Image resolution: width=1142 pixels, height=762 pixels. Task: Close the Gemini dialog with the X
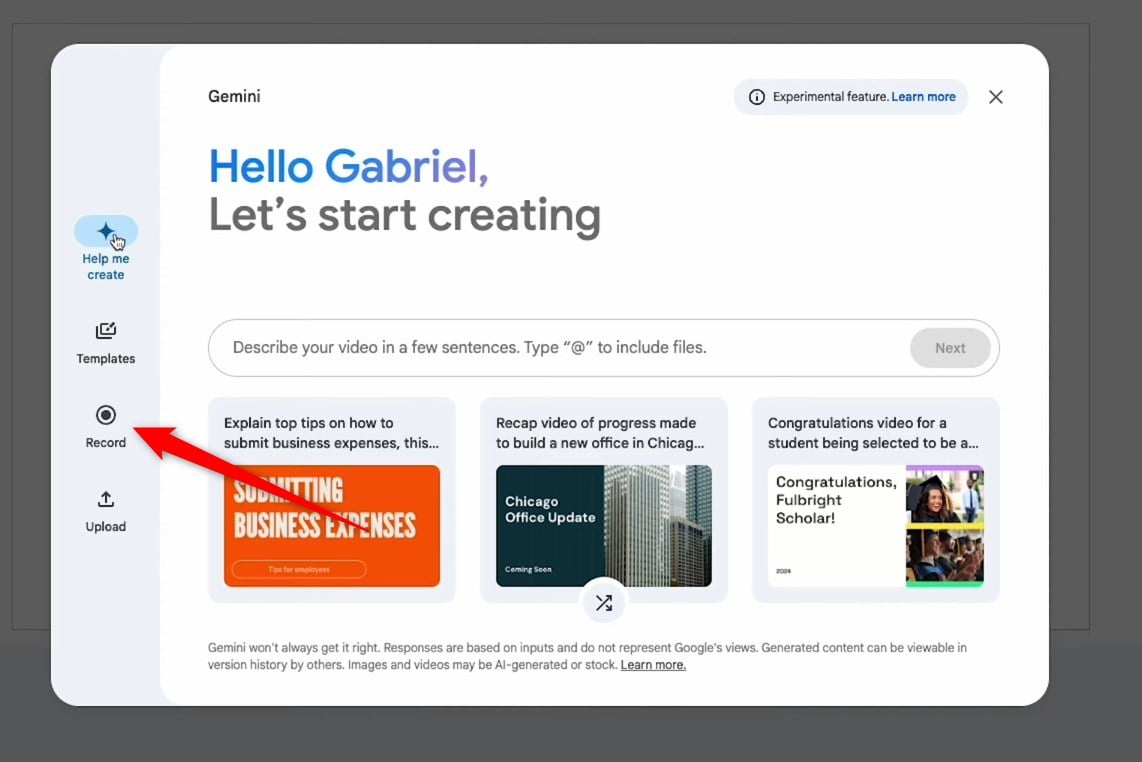pyautogui.click(x=996, y=97)
